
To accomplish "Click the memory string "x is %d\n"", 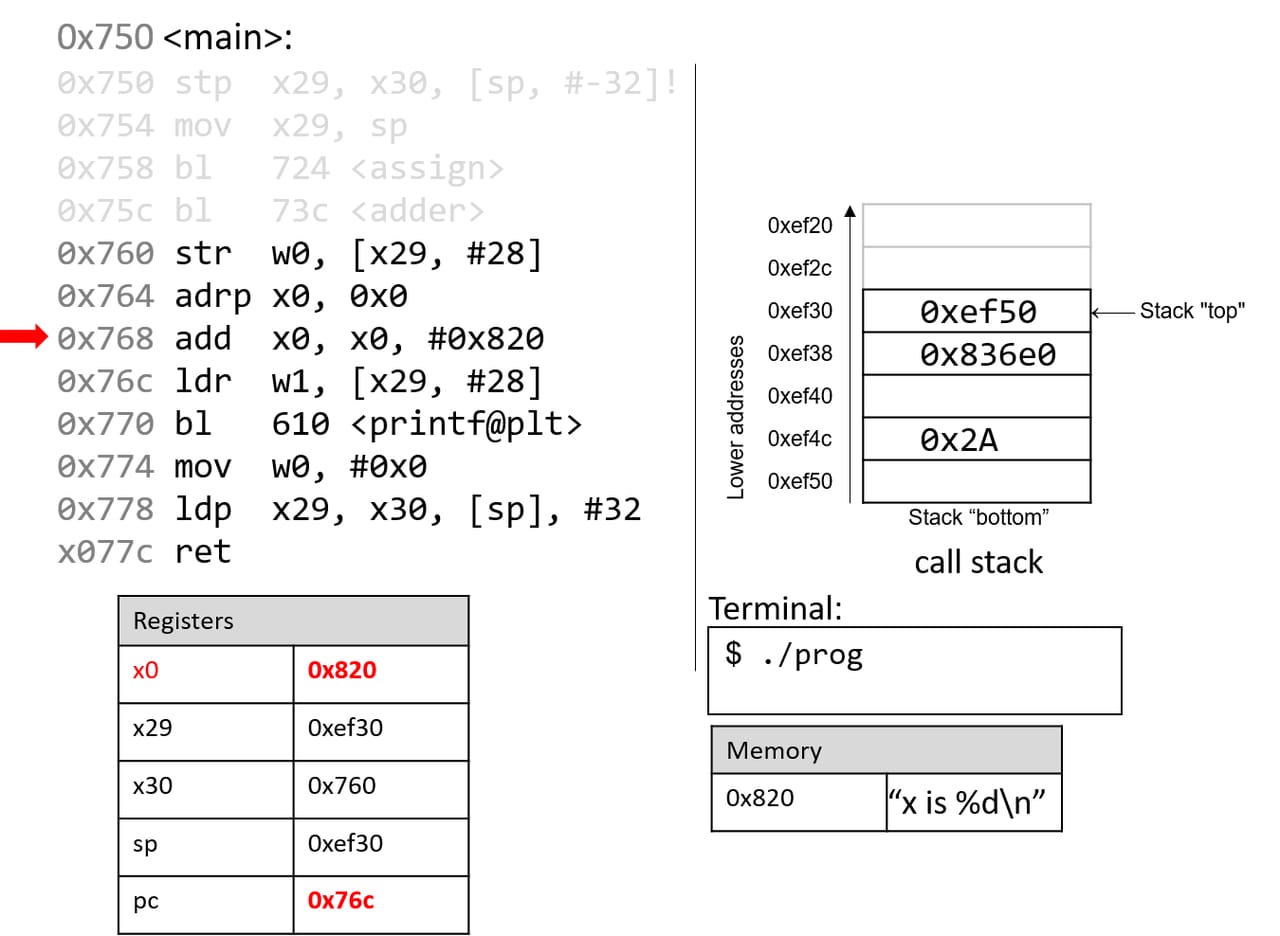I will pyautogui.click(x=972, y=802).
